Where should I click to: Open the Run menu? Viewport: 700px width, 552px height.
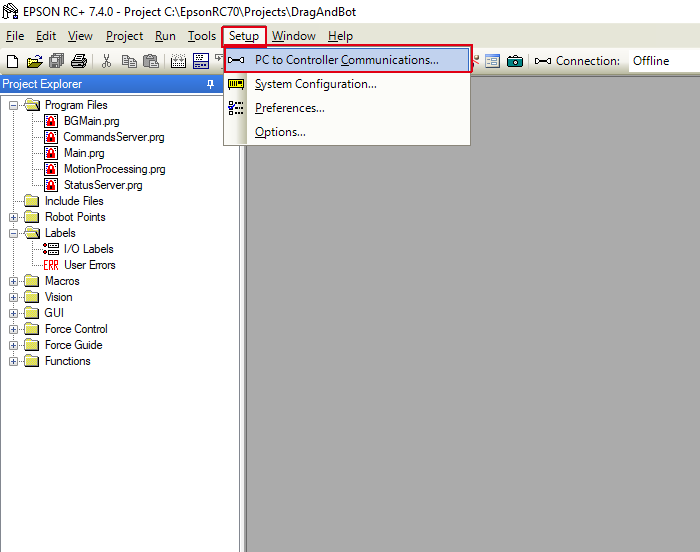165,36
